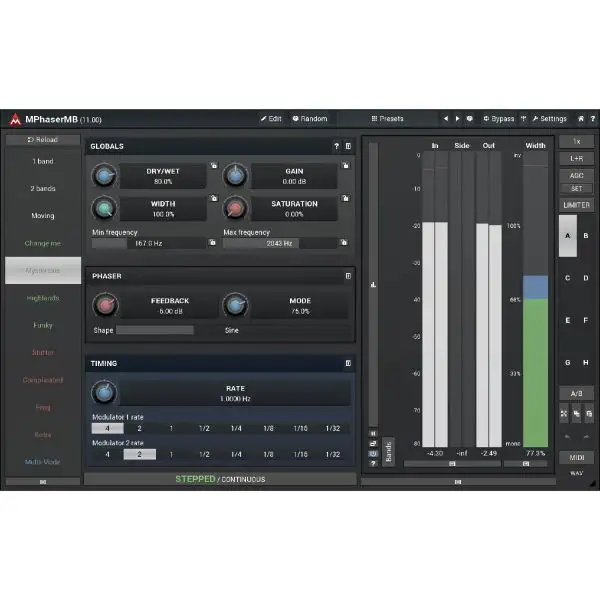Open the Presets browser

coord(387,119)
